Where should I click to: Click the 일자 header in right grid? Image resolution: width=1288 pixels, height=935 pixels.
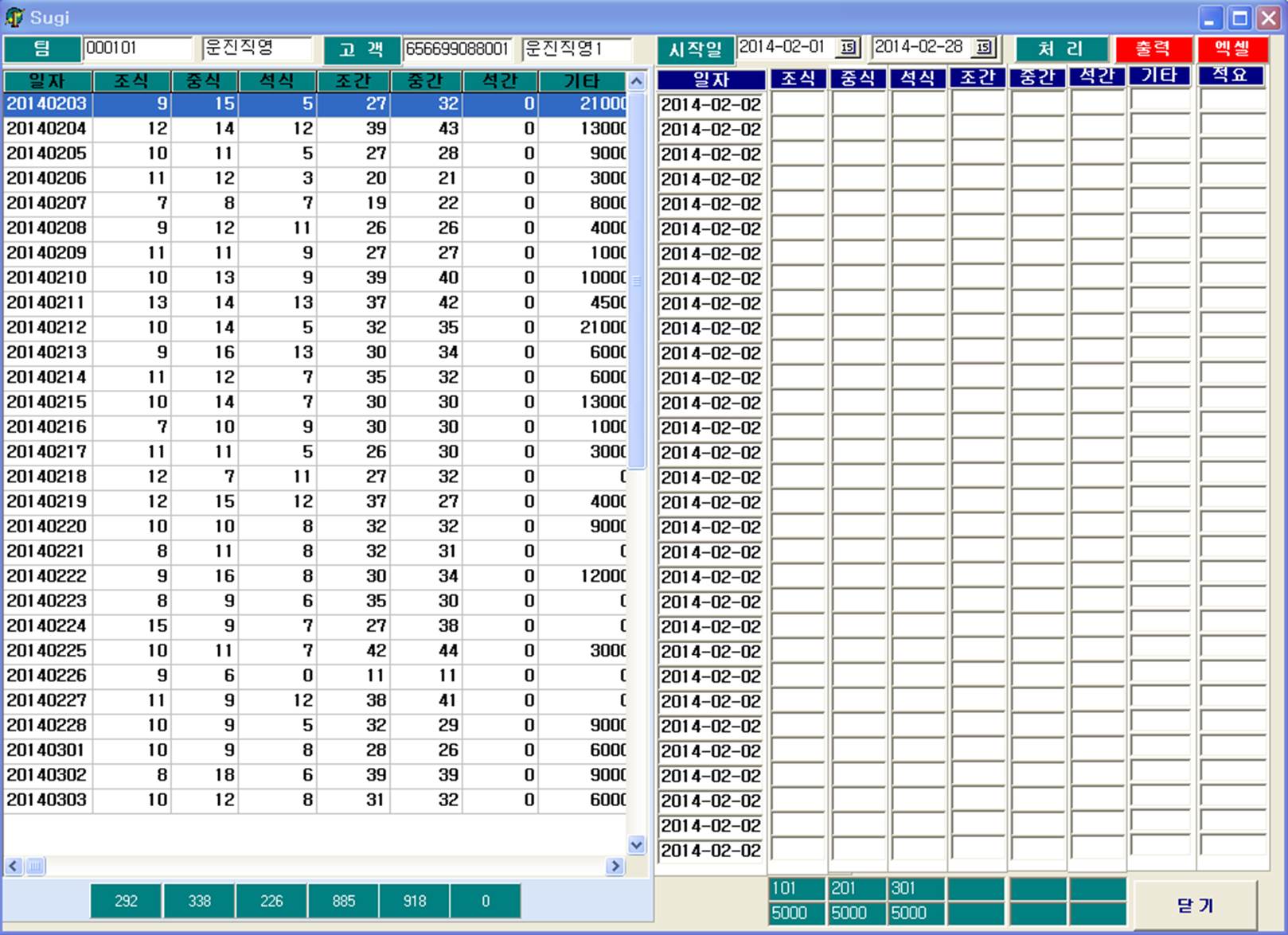712,80
